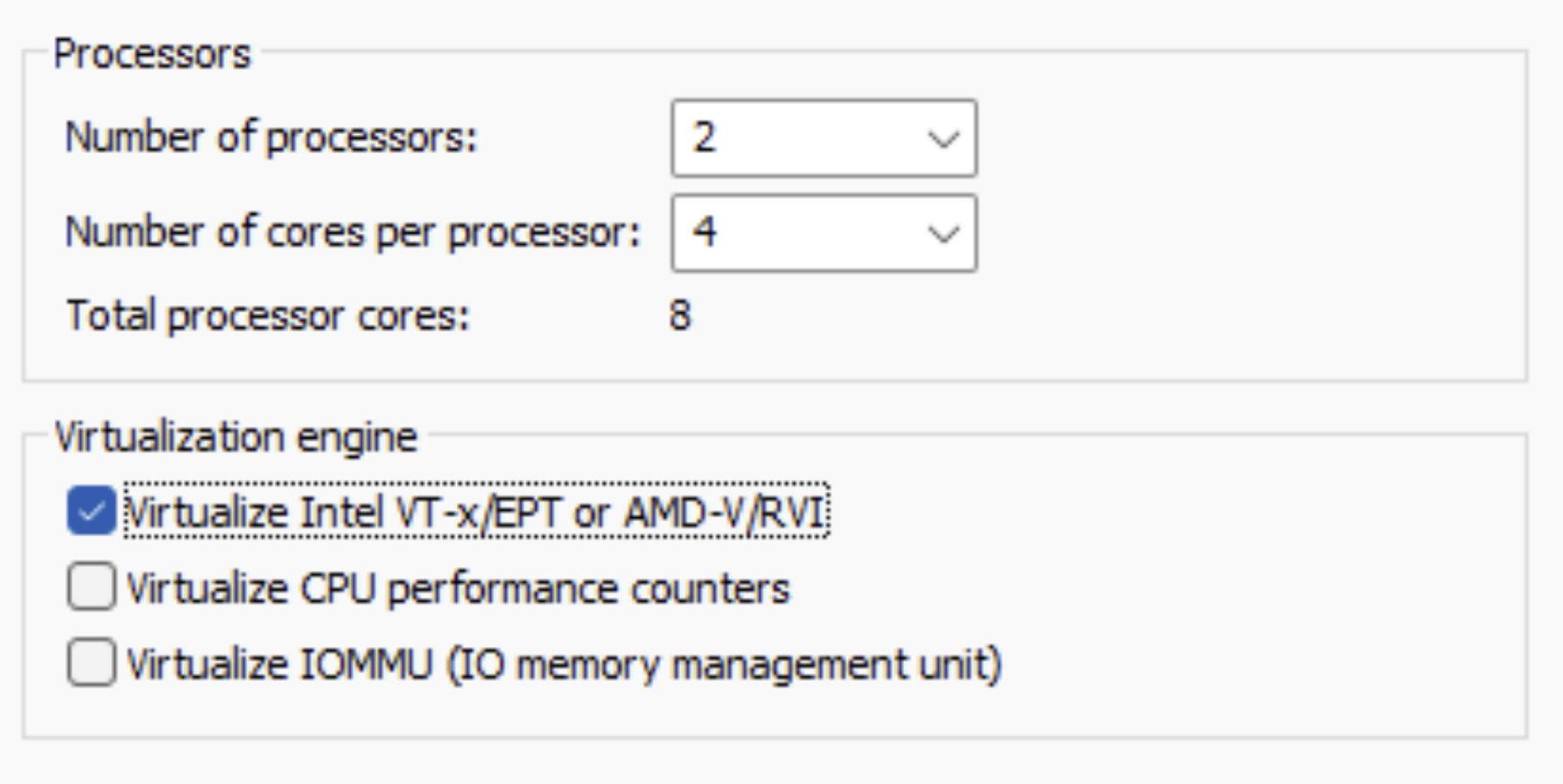Click the 'Total processor cores:' label
1563x784 pixels.
click(268, 316)
